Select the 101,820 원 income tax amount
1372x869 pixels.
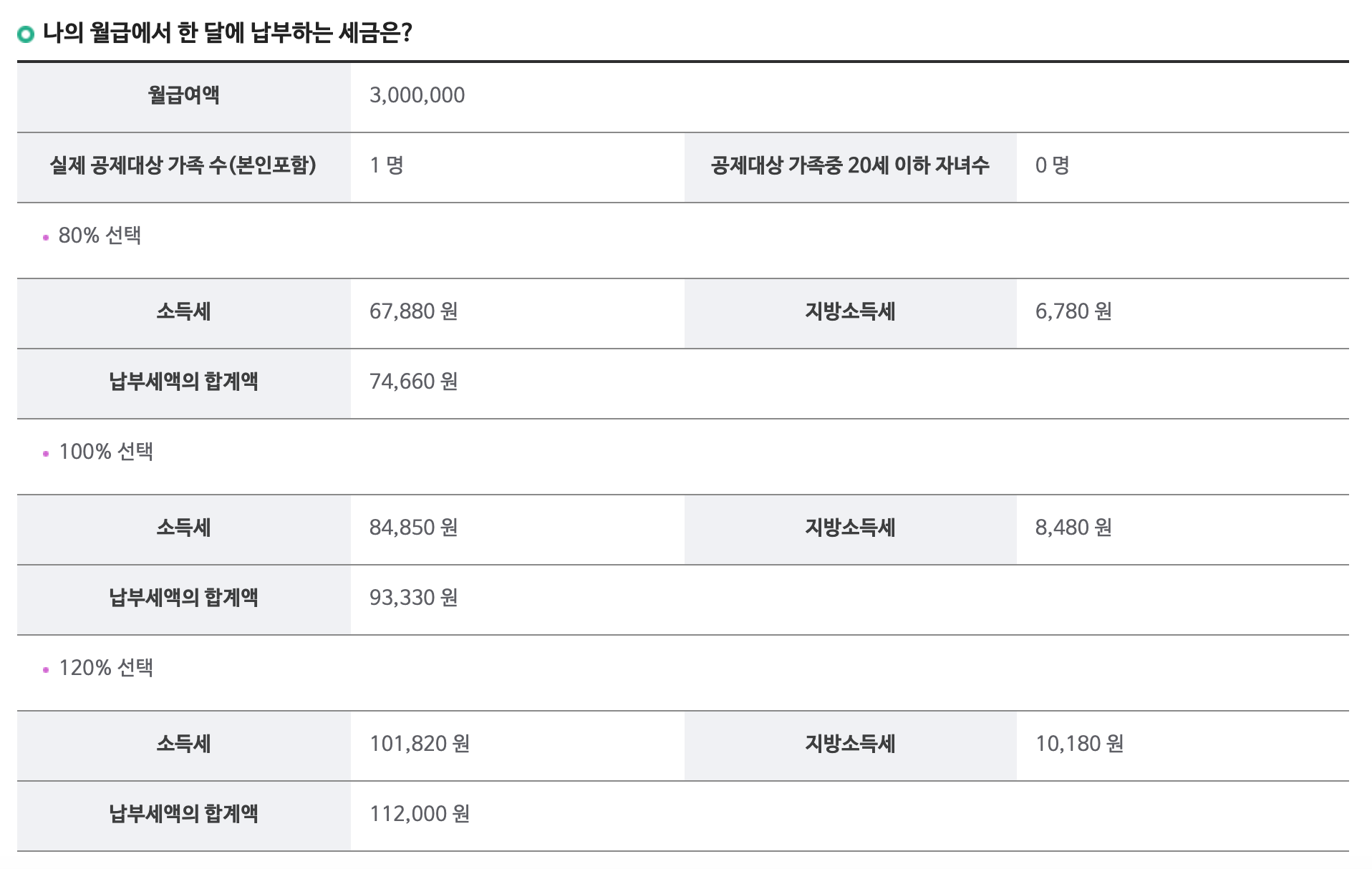click(420, 744)
